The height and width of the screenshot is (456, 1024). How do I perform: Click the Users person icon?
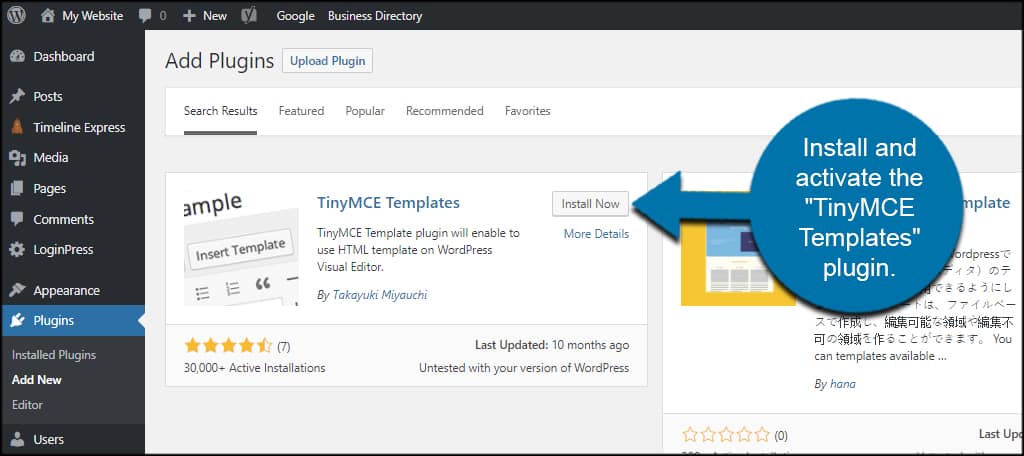18,439
